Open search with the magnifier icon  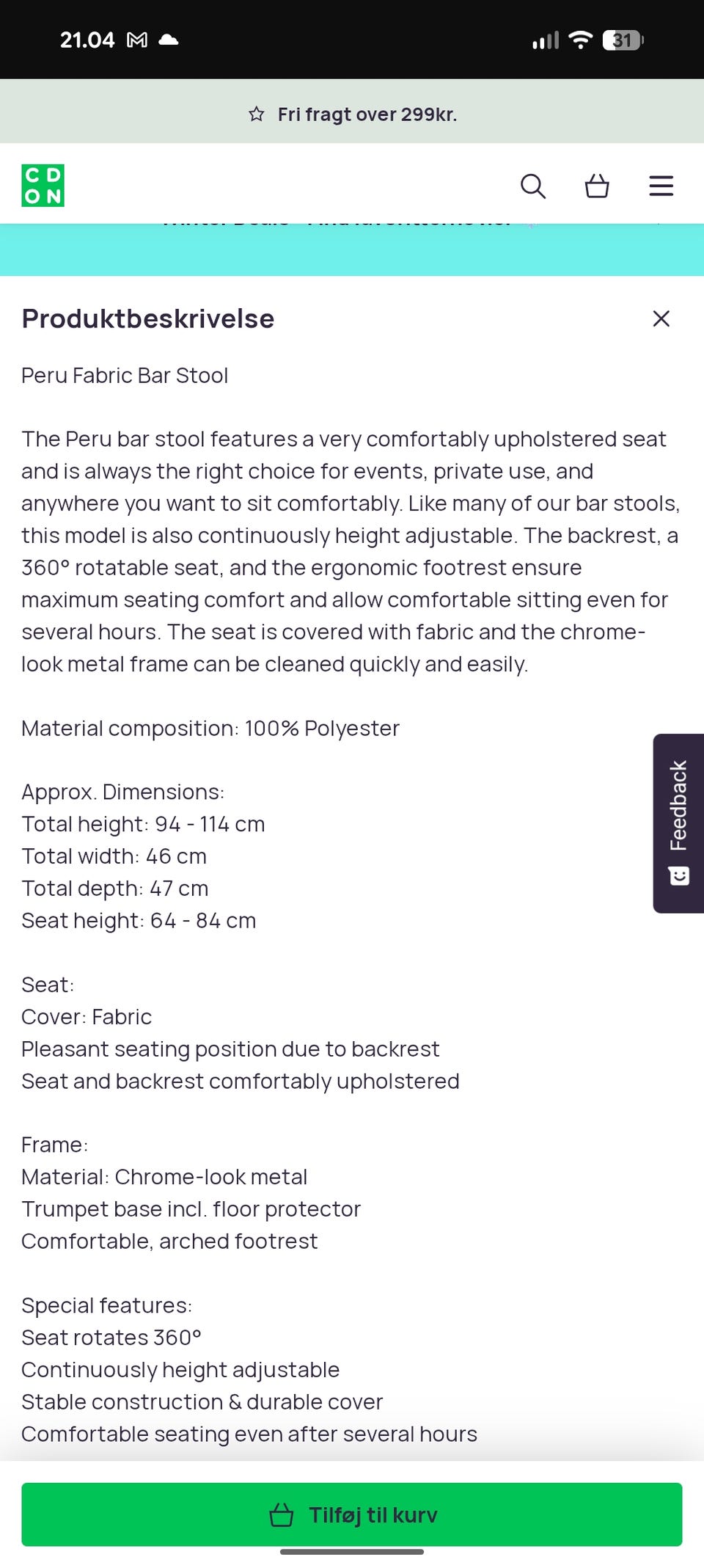[533, 186]
